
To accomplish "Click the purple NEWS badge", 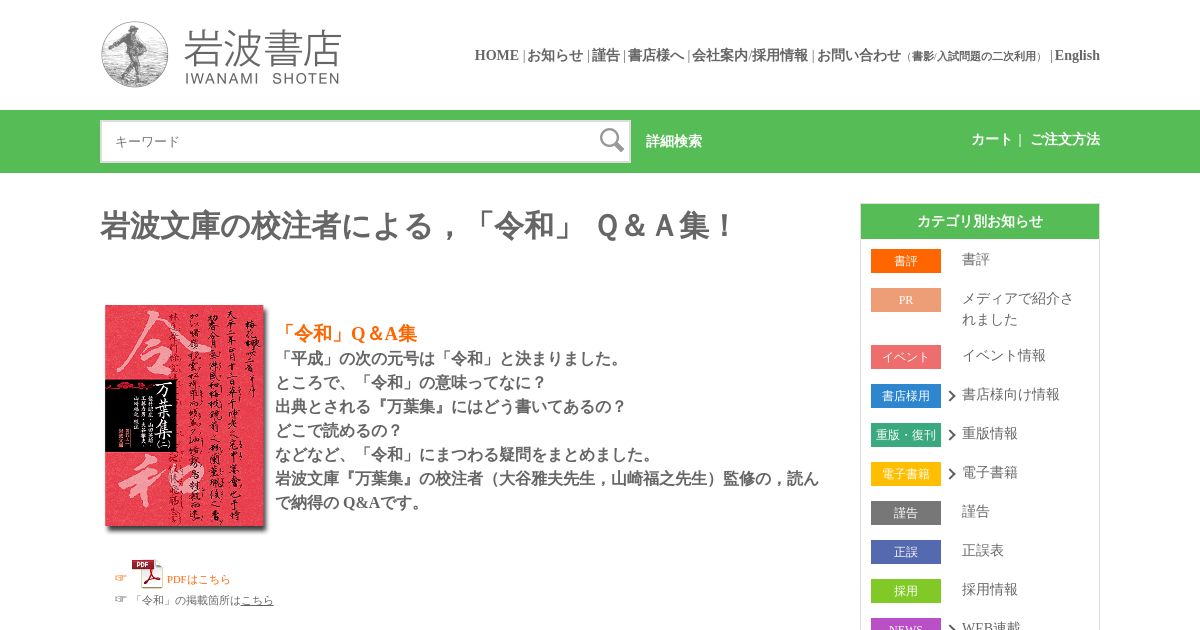I will pos(906,624).
